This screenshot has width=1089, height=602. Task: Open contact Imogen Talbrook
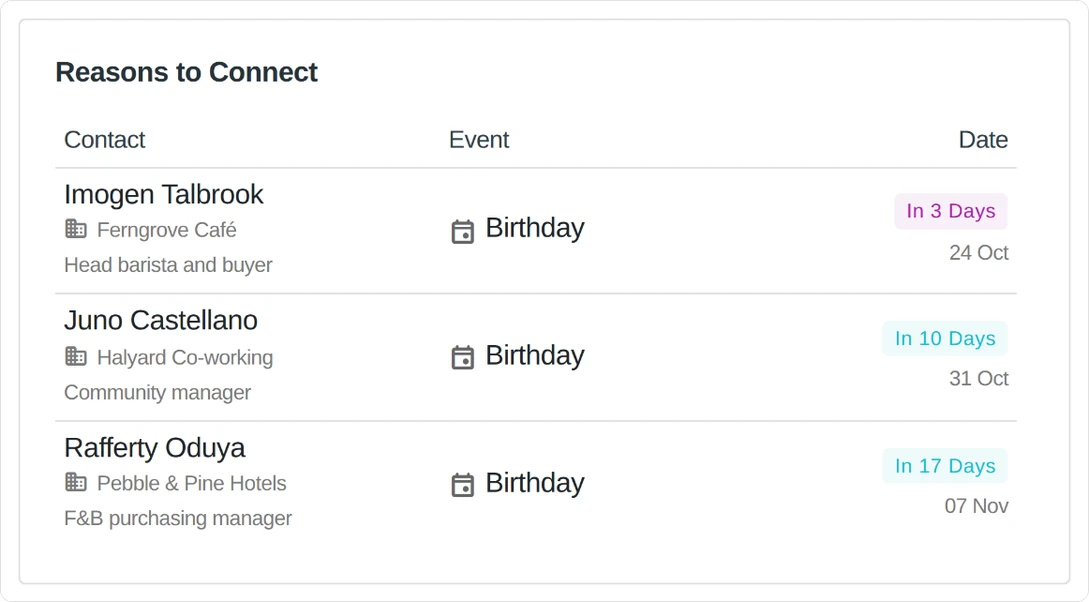(164, 194)
